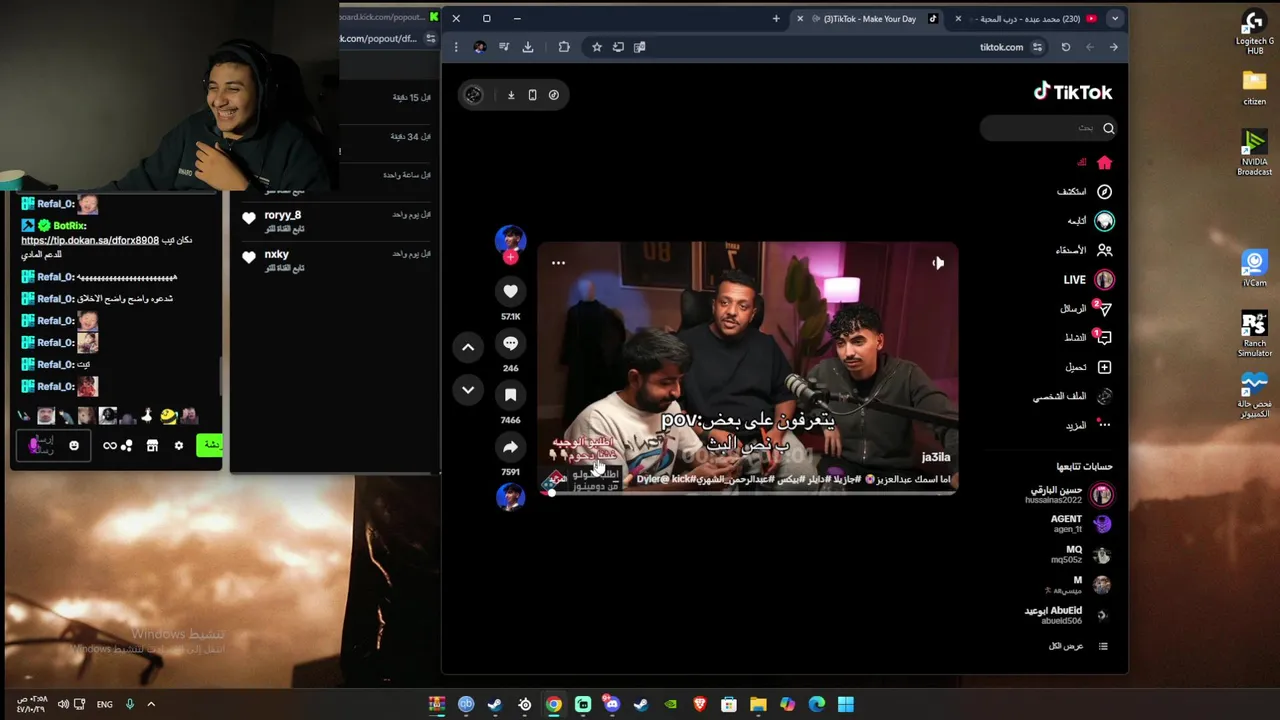The height and width of the screenshot is (720, 1280).
Task: Toggle the microphone icon in system tray
Action: click(129, 705)
